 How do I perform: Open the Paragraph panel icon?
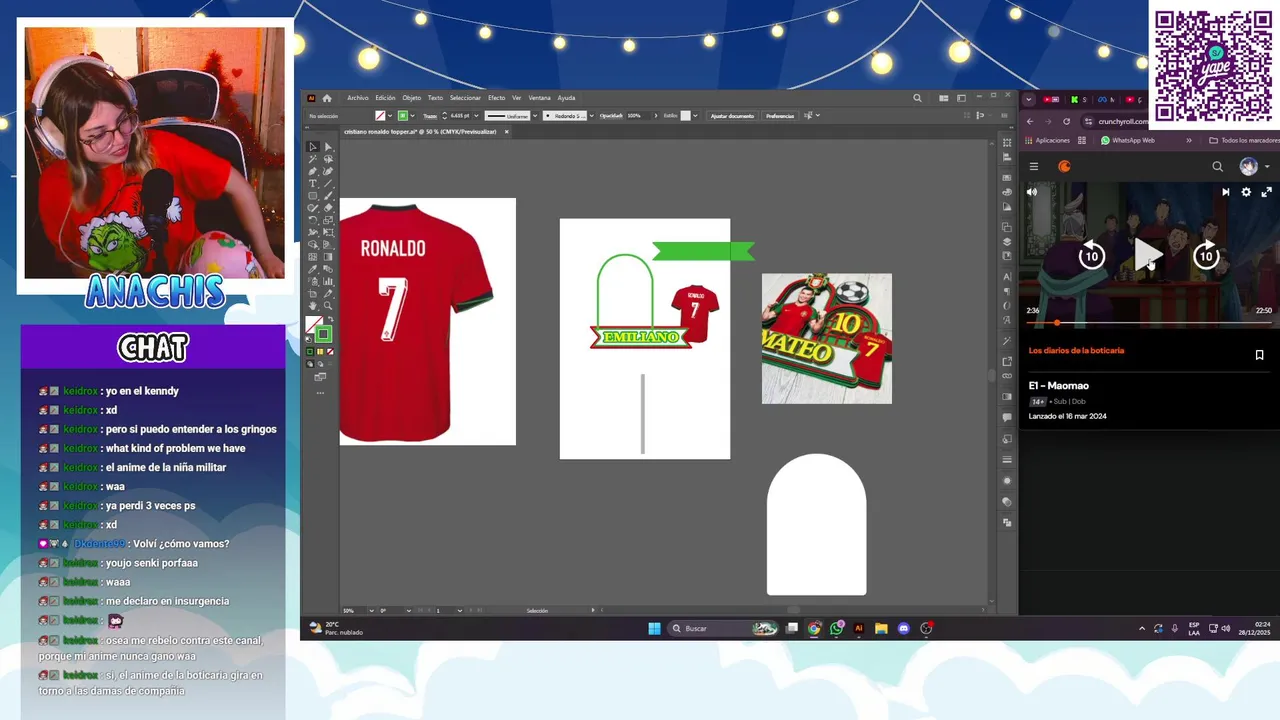1007,291
